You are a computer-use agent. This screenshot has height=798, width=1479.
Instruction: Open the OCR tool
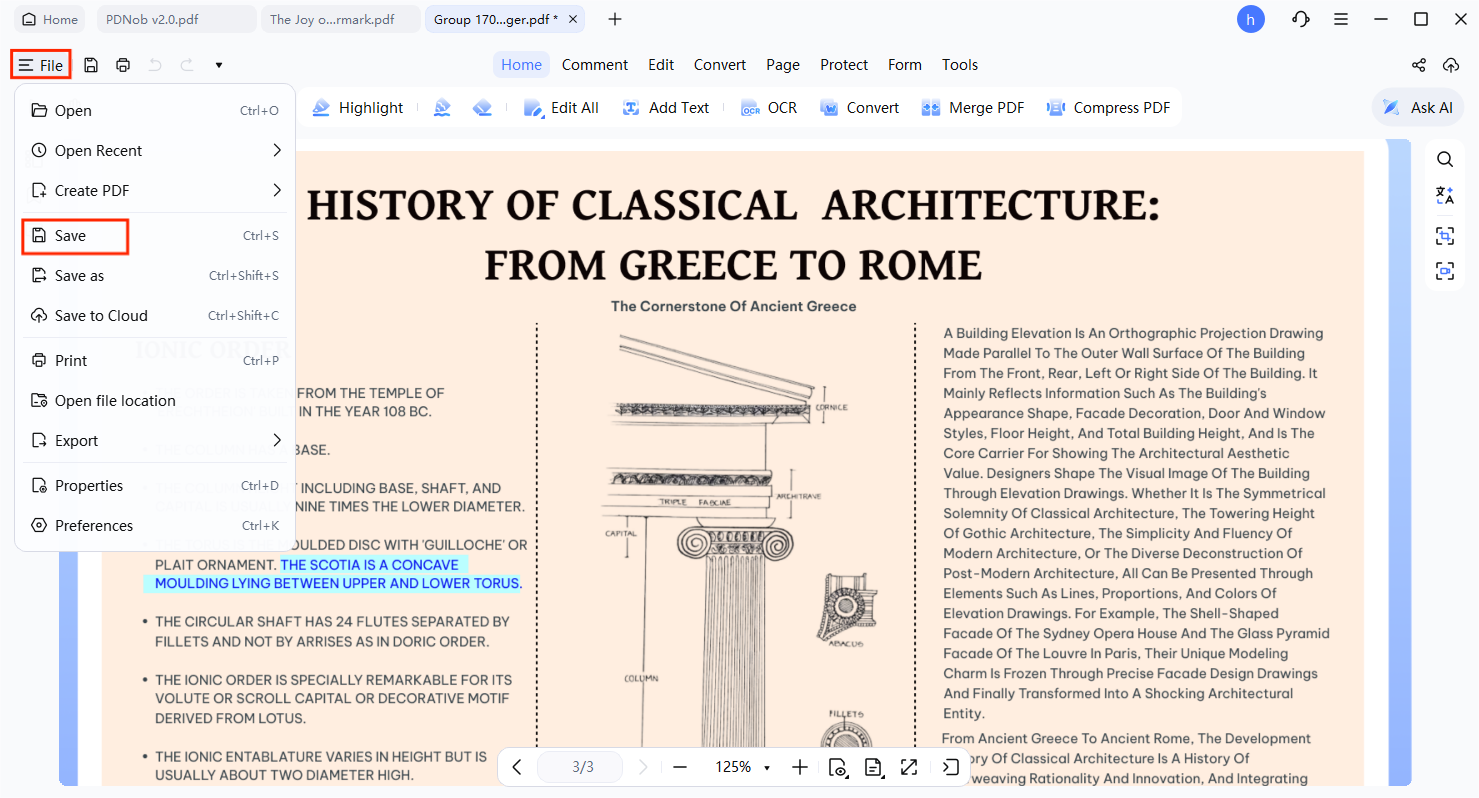pos(768,107)
